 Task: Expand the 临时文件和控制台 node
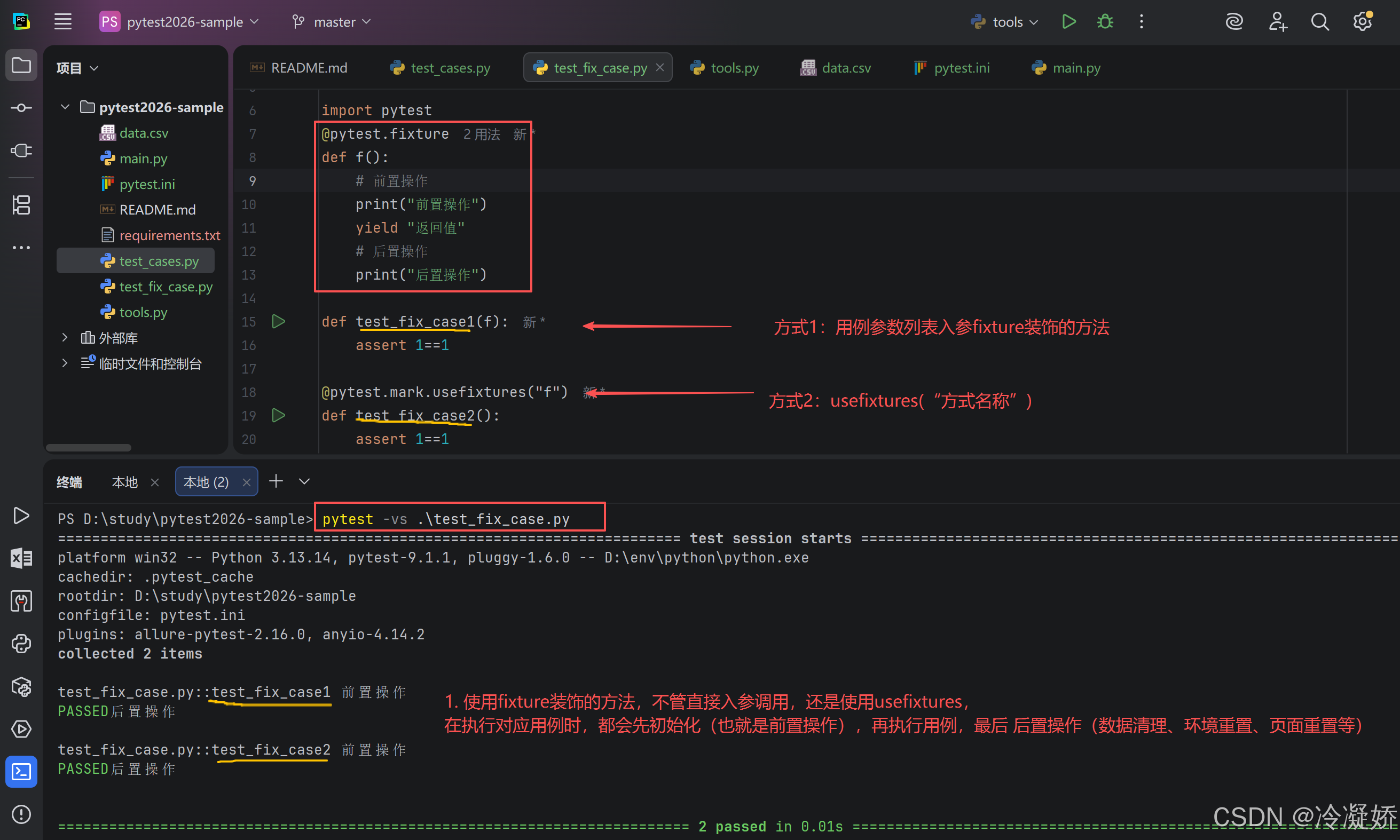point(65,363)
